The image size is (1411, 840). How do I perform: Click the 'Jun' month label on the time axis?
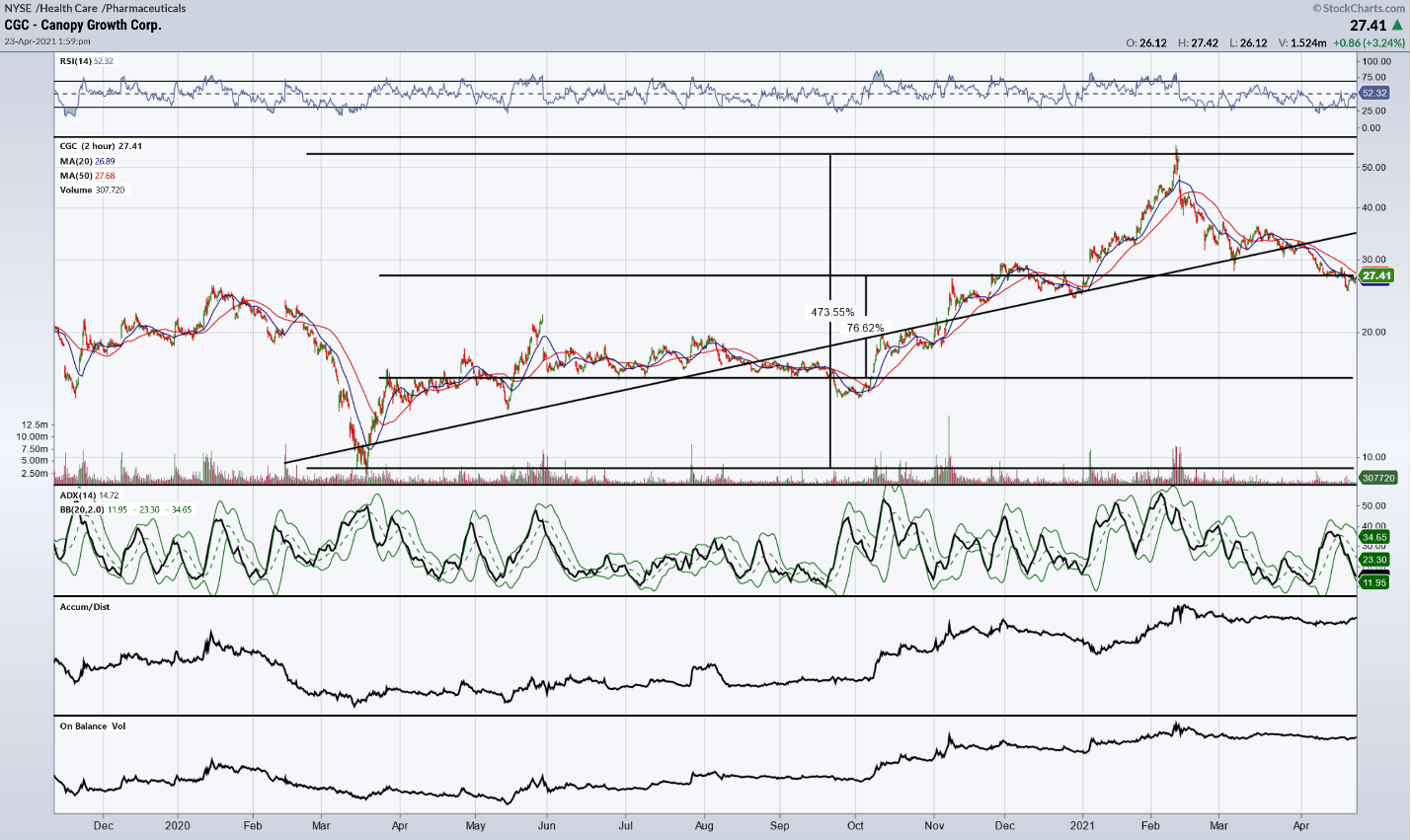tap(547, 825)
